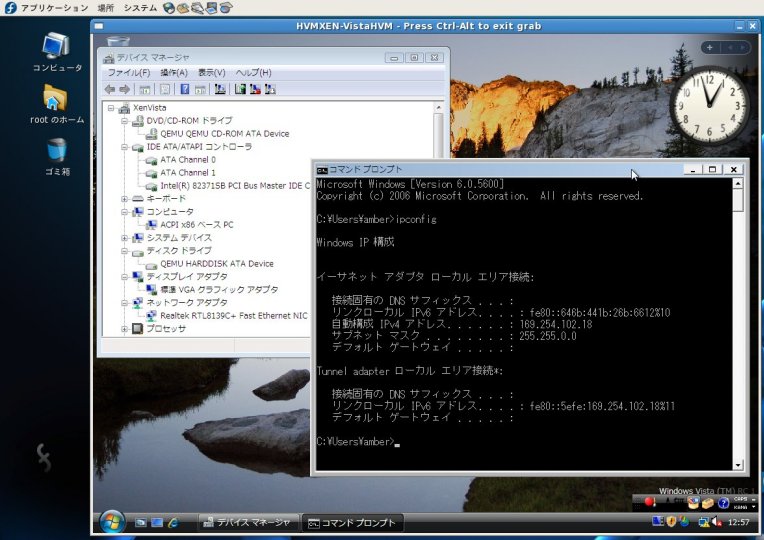Expand the キーボード tree node
This screenshot has height=540, width=764.
point(124,198)
